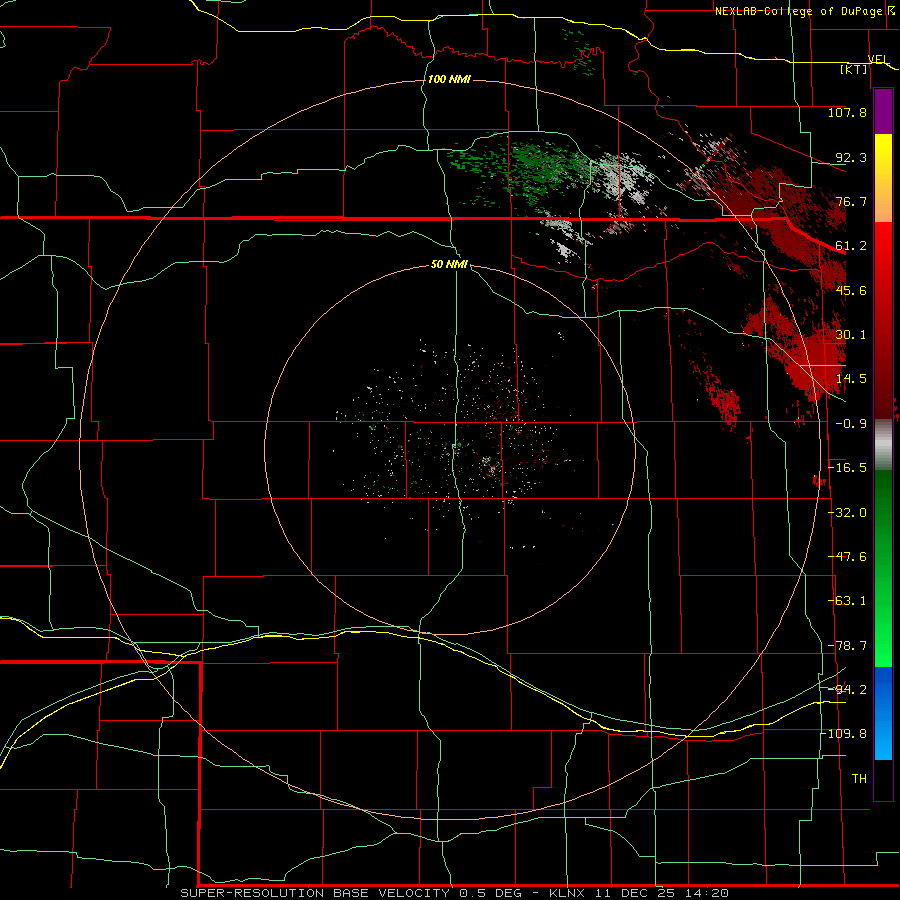Pick the green segment of the color bar
Viewport: 900px width, 900px height.
click(883, 568)
